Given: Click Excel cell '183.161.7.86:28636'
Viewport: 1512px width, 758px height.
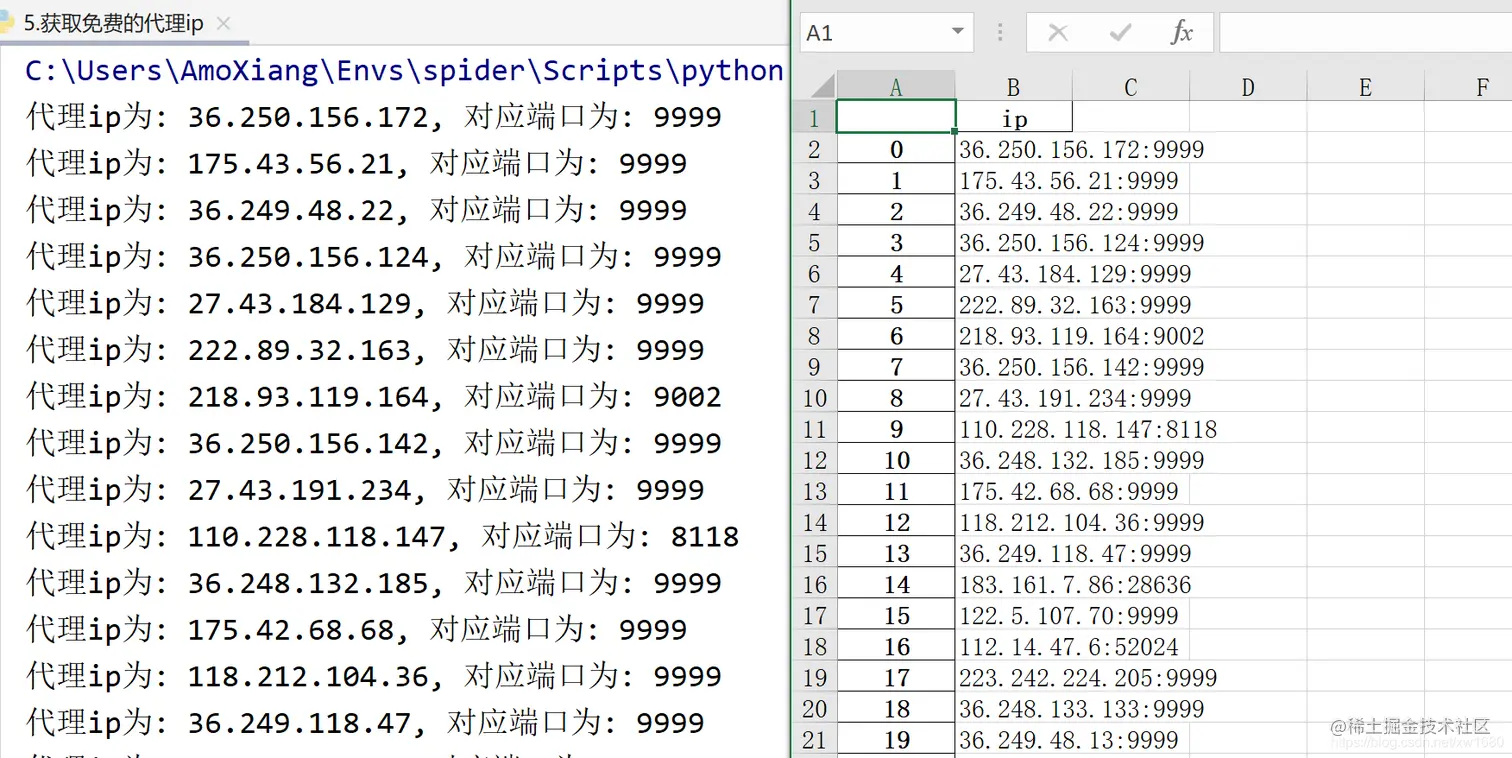Looking at the screenshot, I should 1075,585.
